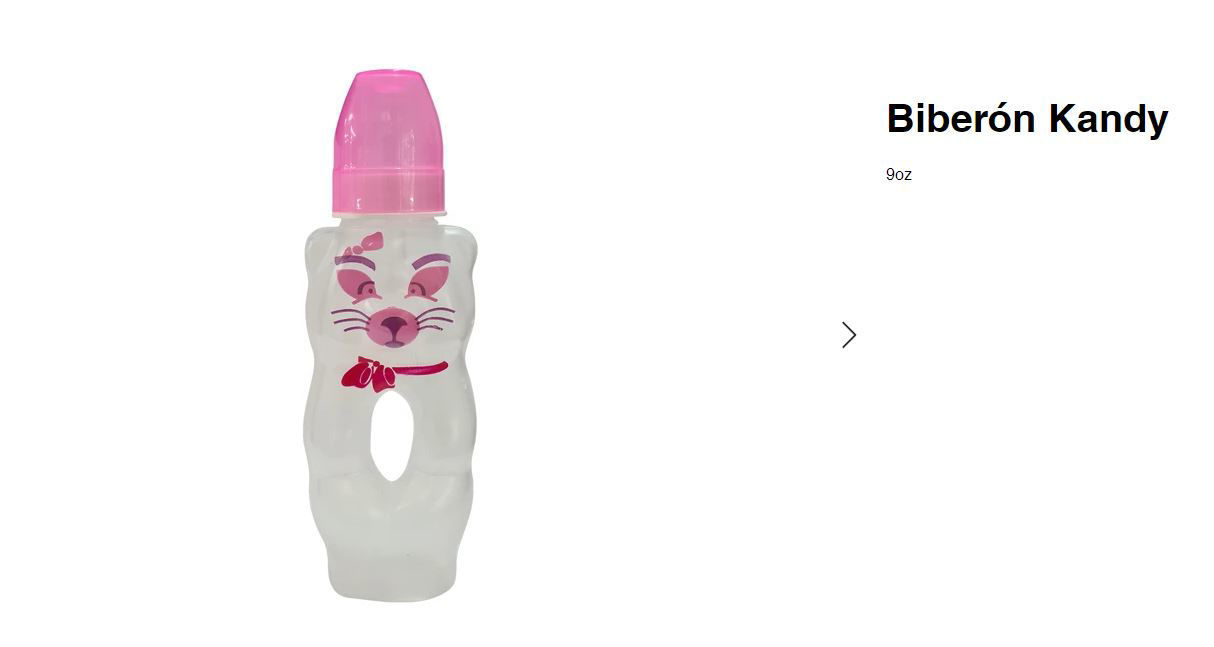Click the cat's right eye graphic
Screen dimensions: 1214x647
pyautogui.click(x=429, y=282)
